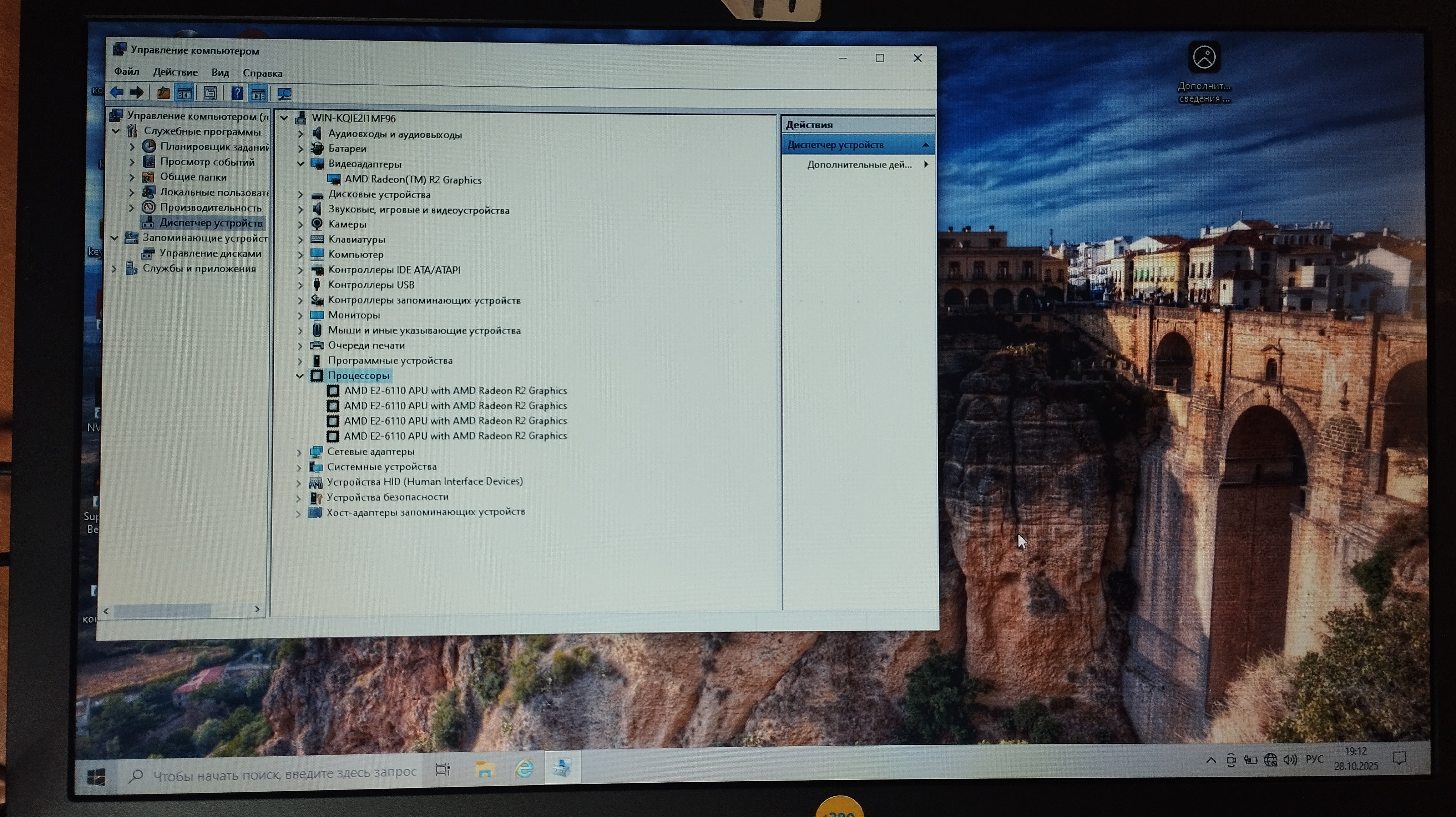Viewport: 1456px width, 817px height.
Task: Click the Back arrow toolbar icon
Action: [x=117, y=92]
